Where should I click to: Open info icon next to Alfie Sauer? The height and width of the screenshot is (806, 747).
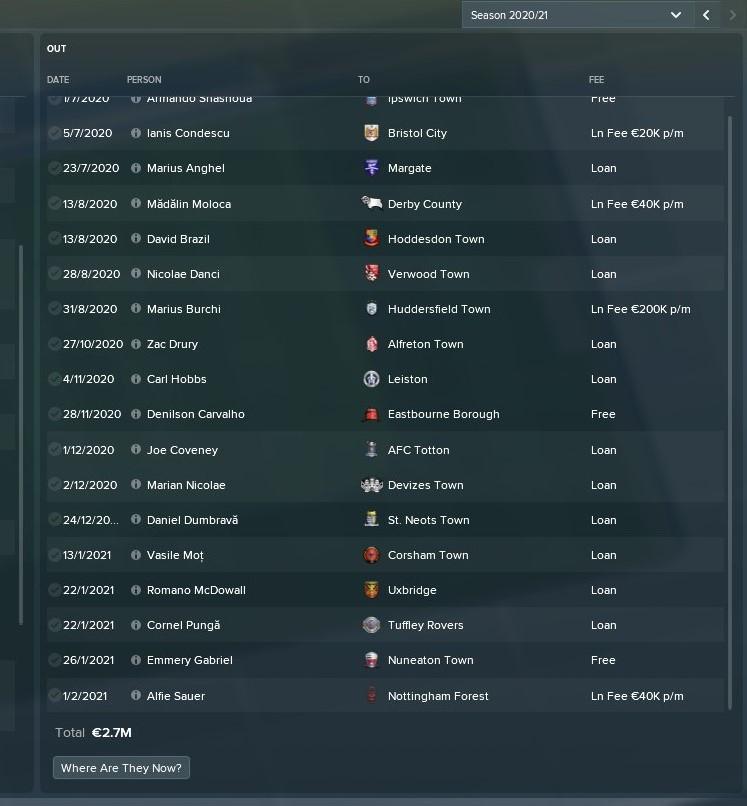(x=136, y=695)
